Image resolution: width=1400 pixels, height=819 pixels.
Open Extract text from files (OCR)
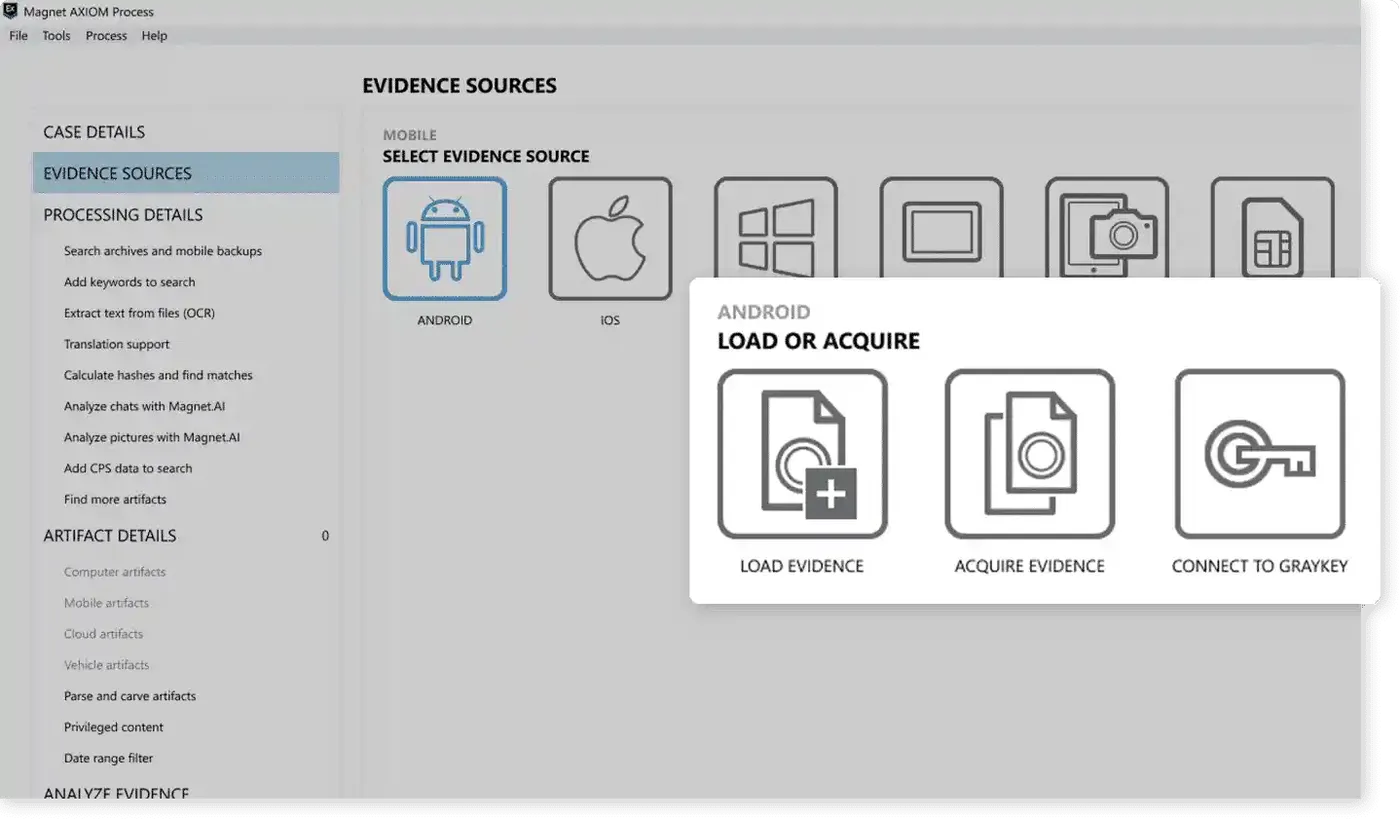[x=139, y=313]
